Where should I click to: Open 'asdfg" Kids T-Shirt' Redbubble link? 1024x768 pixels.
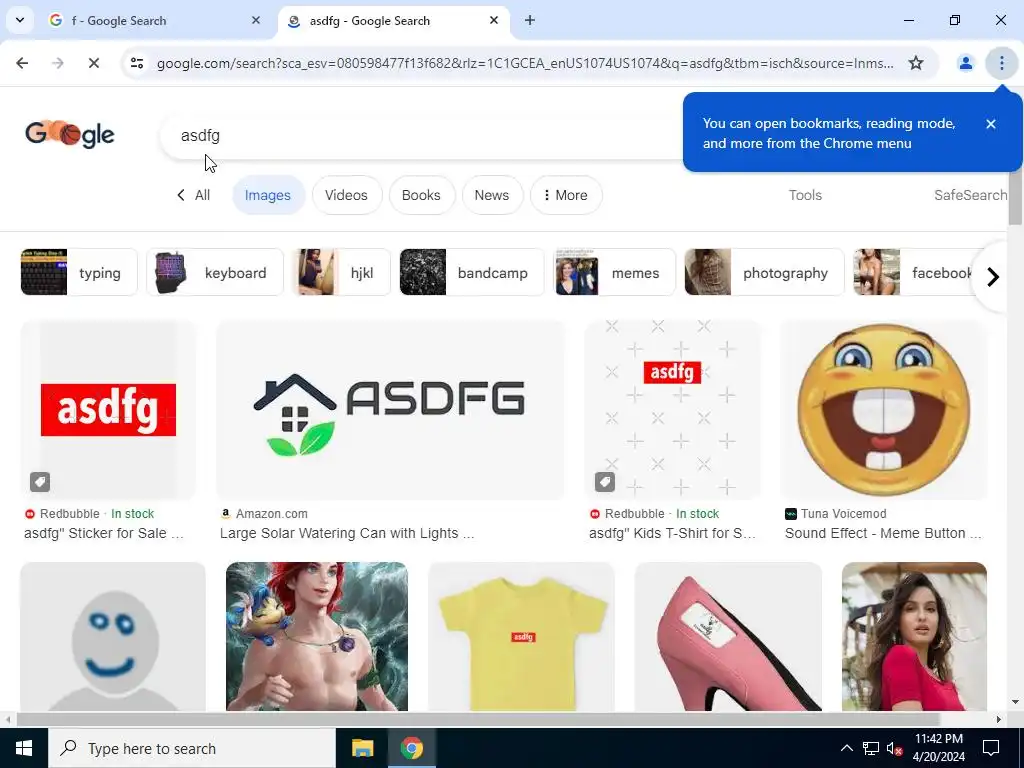pos(672,533)
